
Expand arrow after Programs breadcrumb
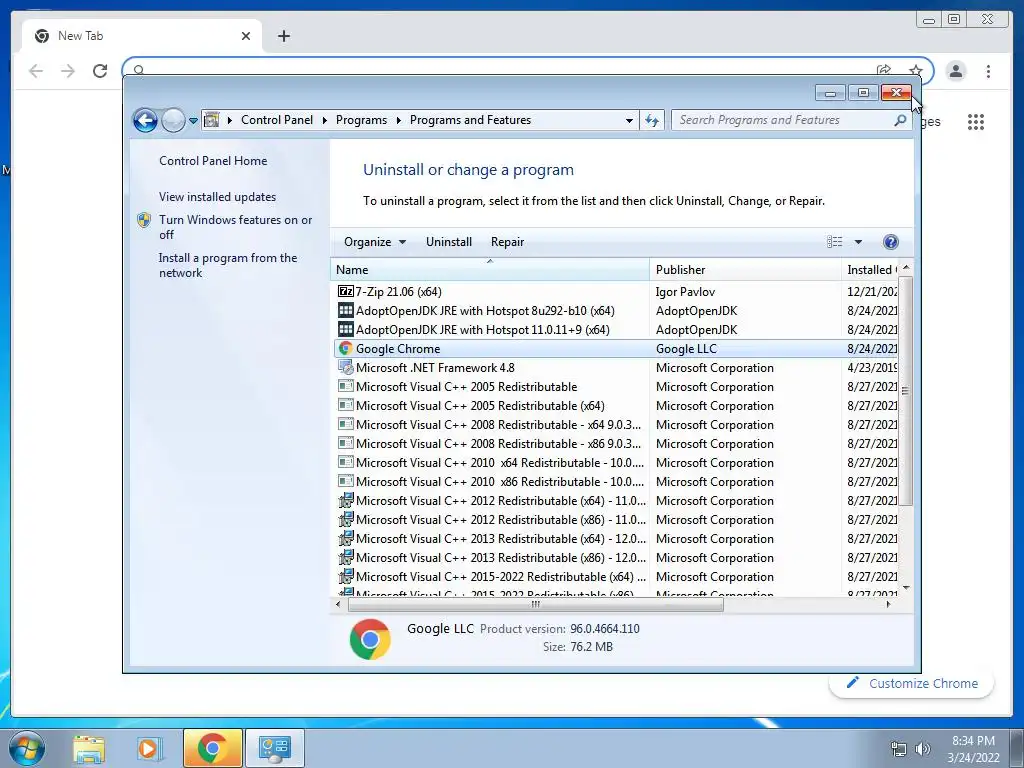pos(398,120)
